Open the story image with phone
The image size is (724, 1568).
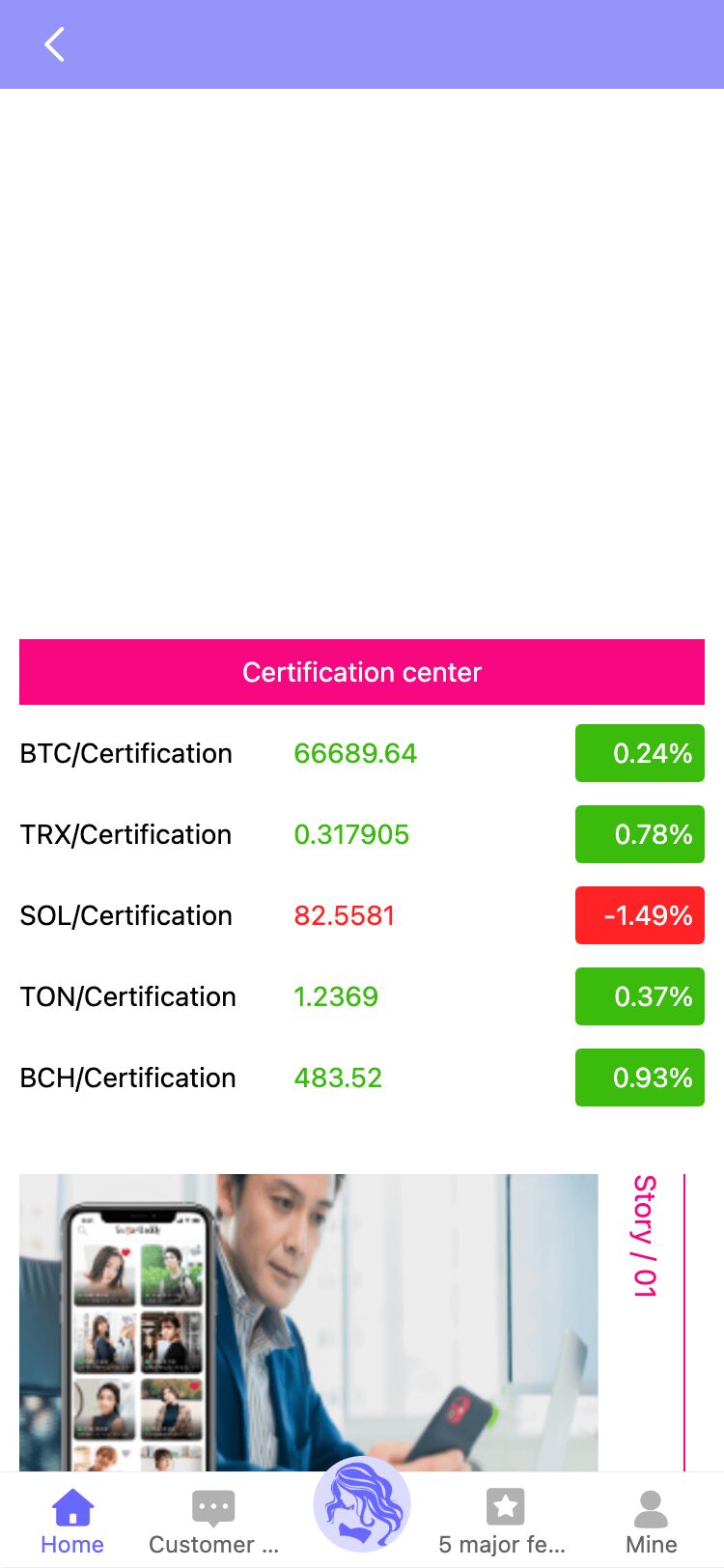[309, 1323]
